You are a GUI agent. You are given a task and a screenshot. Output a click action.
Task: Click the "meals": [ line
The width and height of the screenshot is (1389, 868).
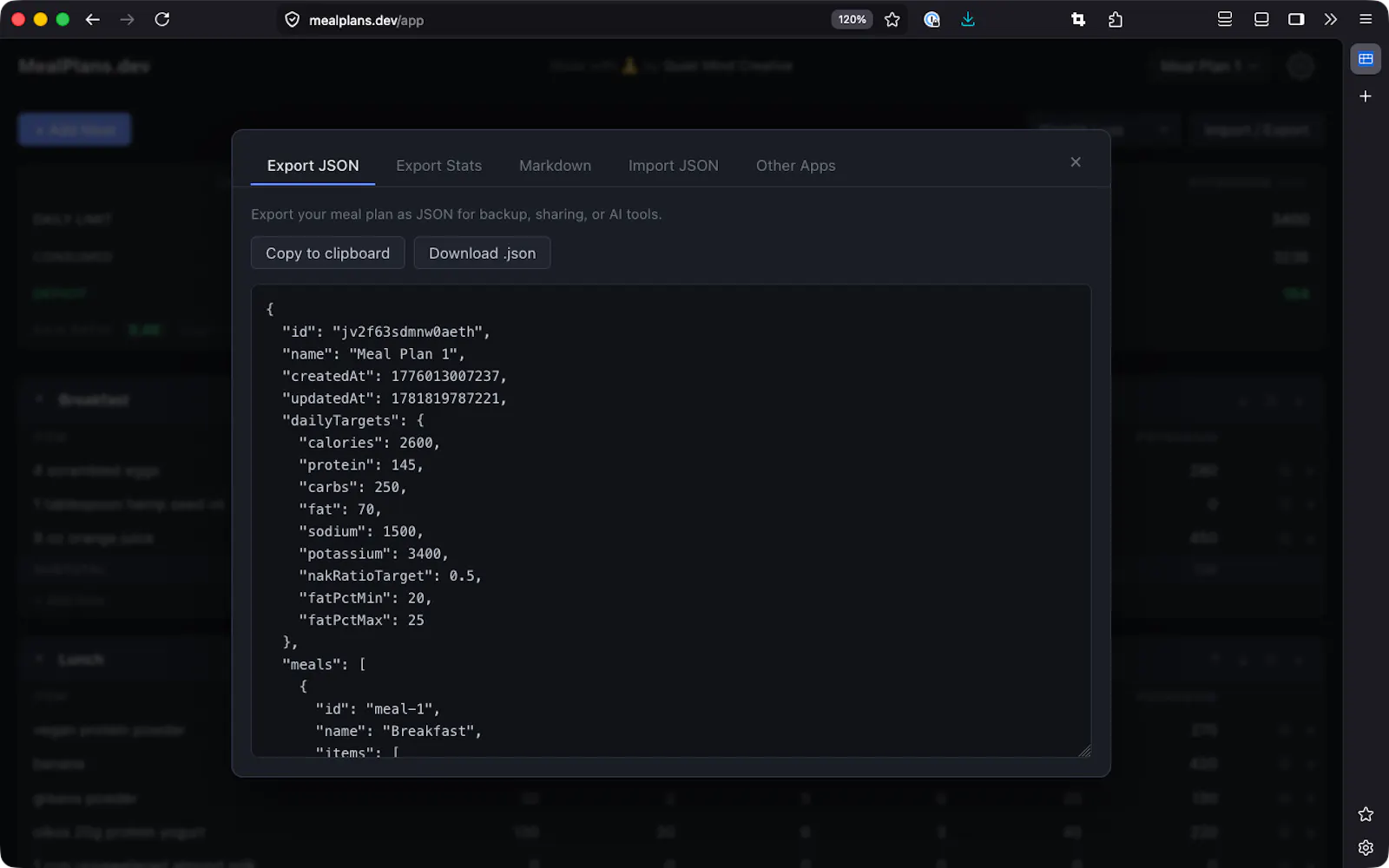pos(324,664)
